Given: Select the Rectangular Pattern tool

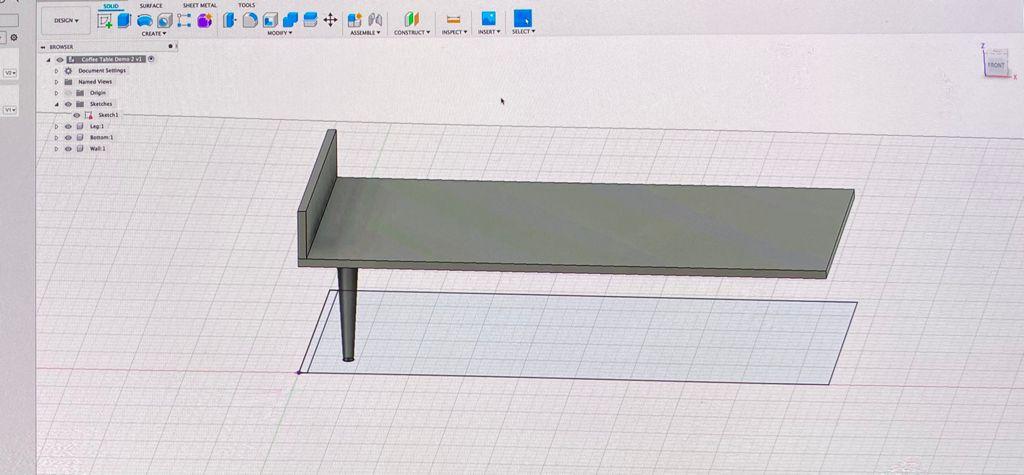Looking at the screenshot, I should [184, 20].
